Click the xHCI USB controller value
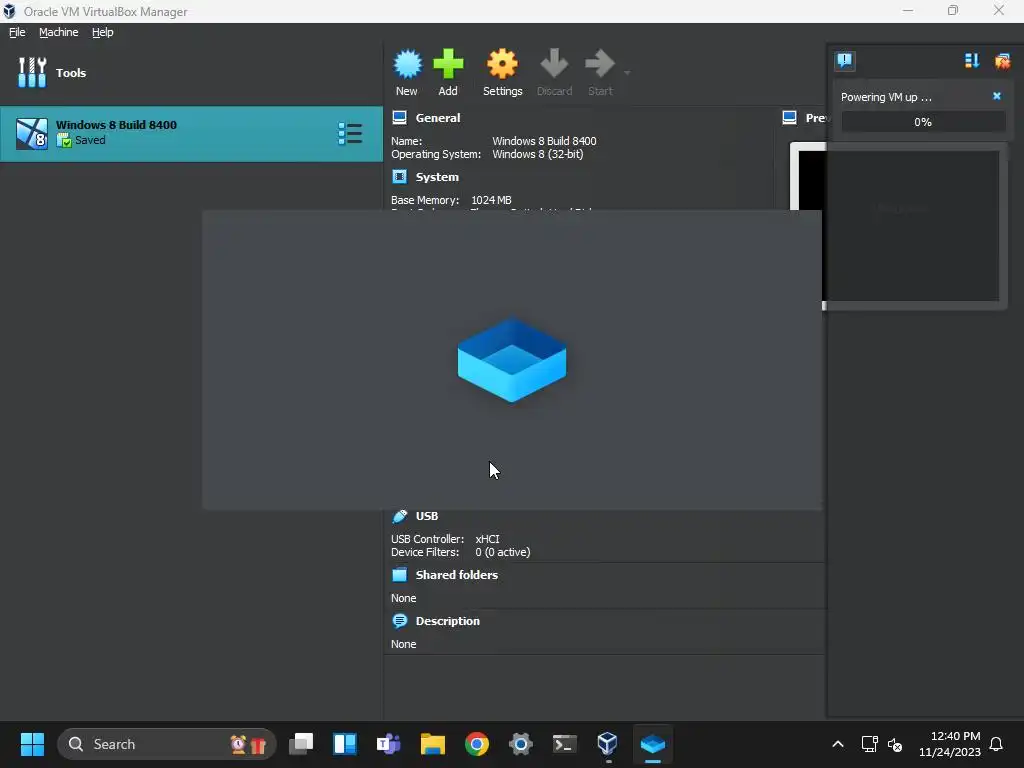This screenshot has width=1024, height=768. click(x=487, y=539)
